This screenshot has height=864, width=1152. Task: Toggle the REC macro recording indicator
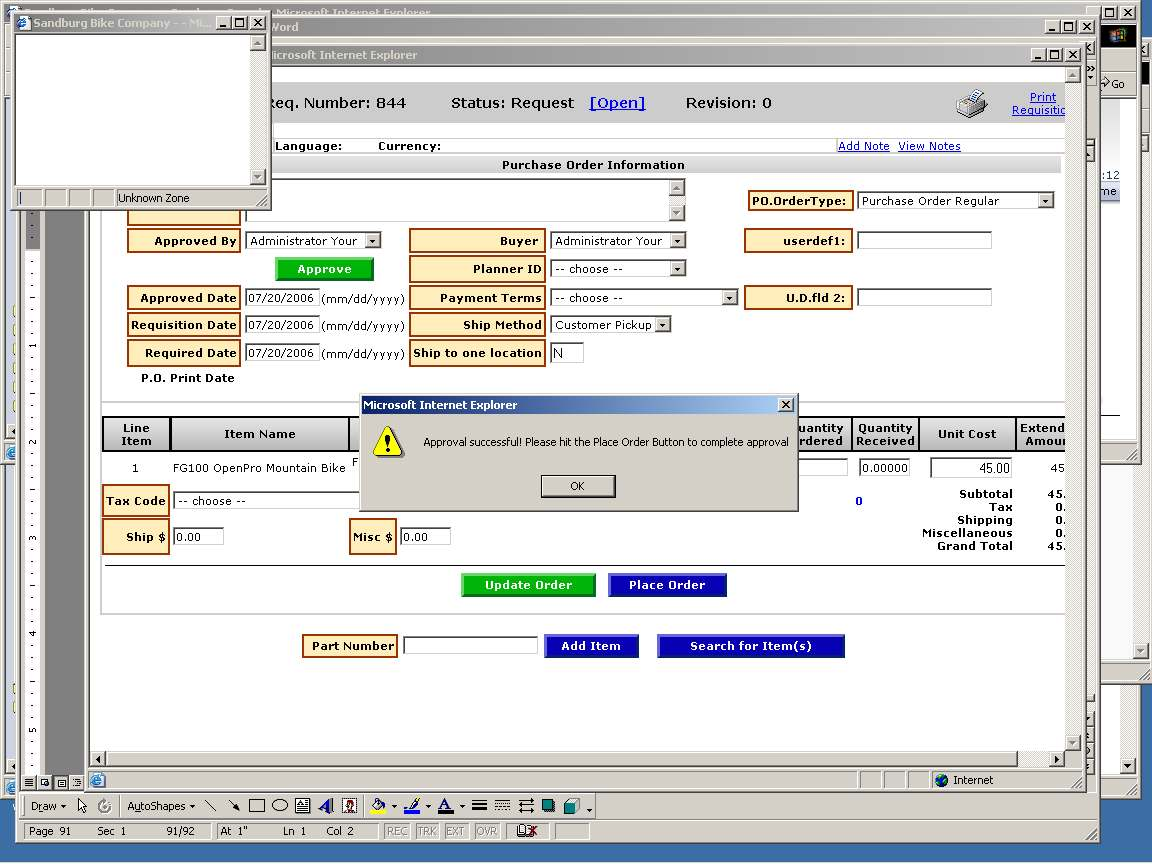pyautogui.click(x=397, y=831)
